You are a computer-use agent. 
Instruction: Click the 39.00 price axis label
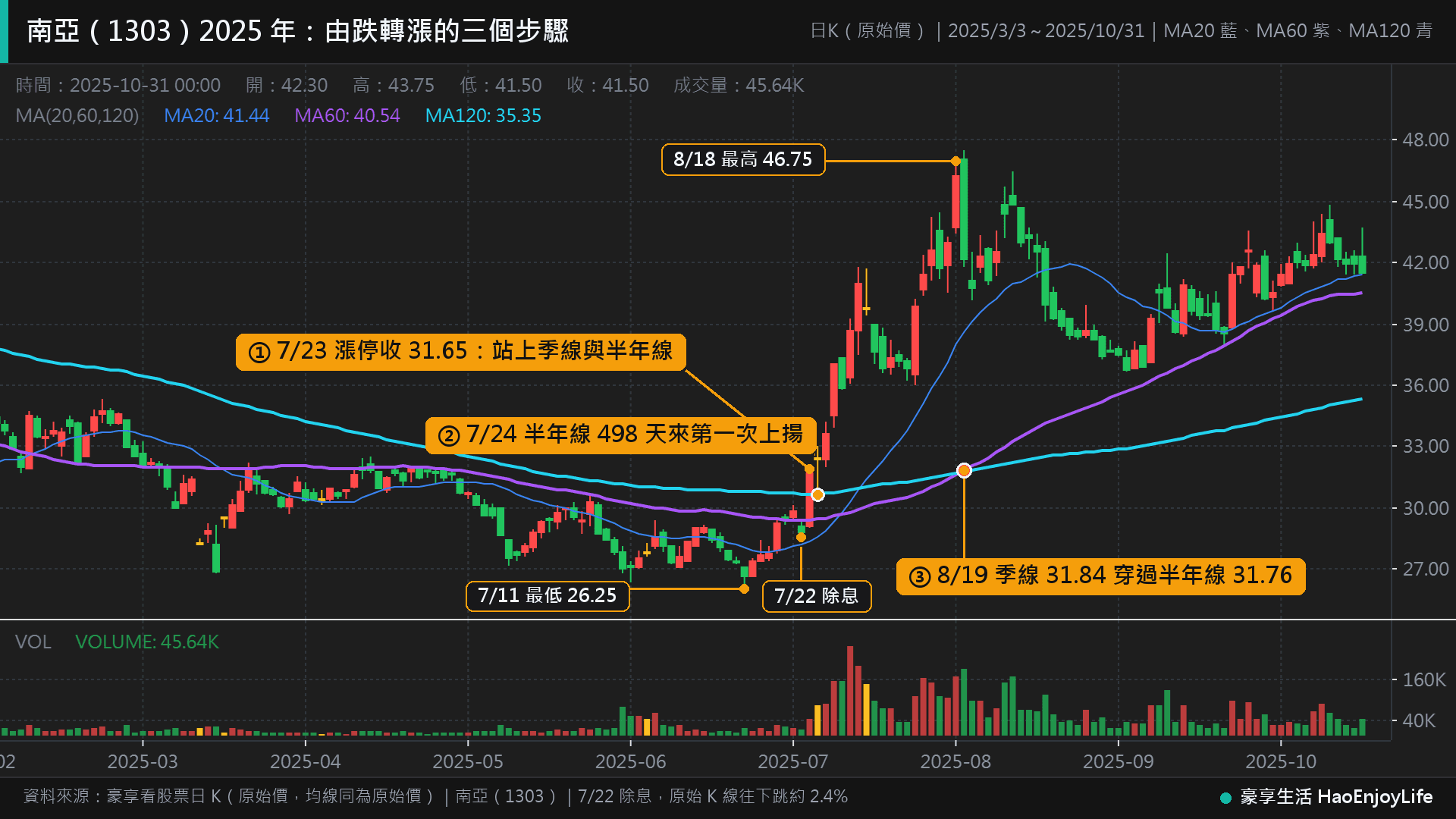tap(1425, 325)
